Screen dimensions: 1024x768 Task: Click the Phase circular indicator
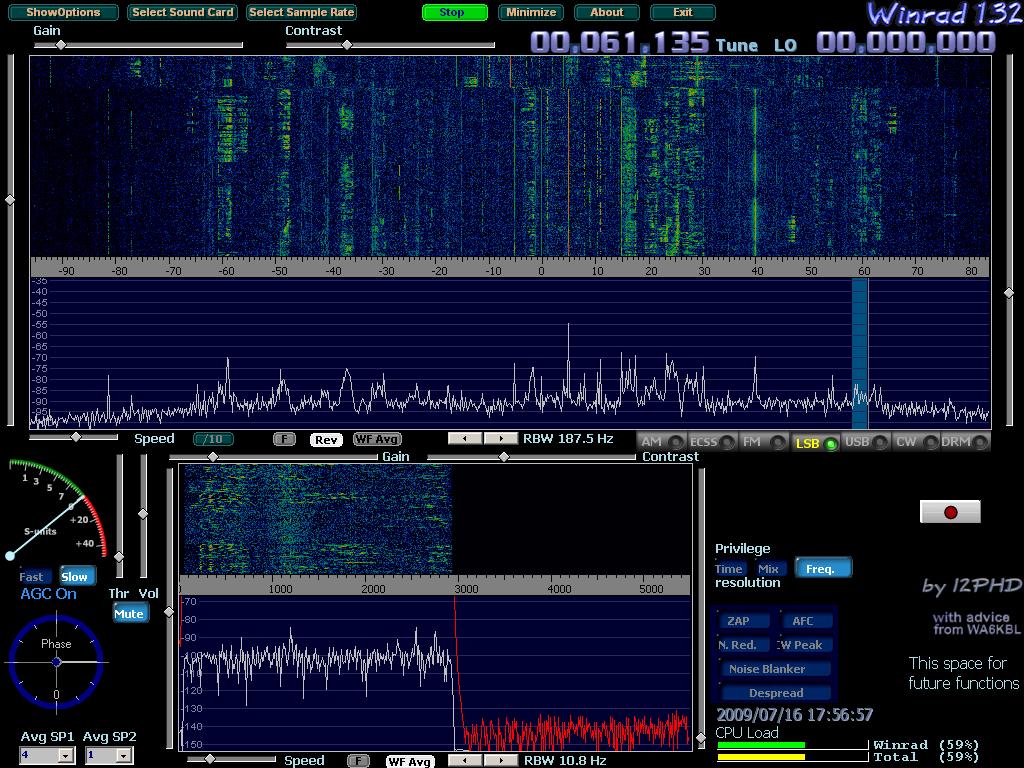click(x=56, y=662)
